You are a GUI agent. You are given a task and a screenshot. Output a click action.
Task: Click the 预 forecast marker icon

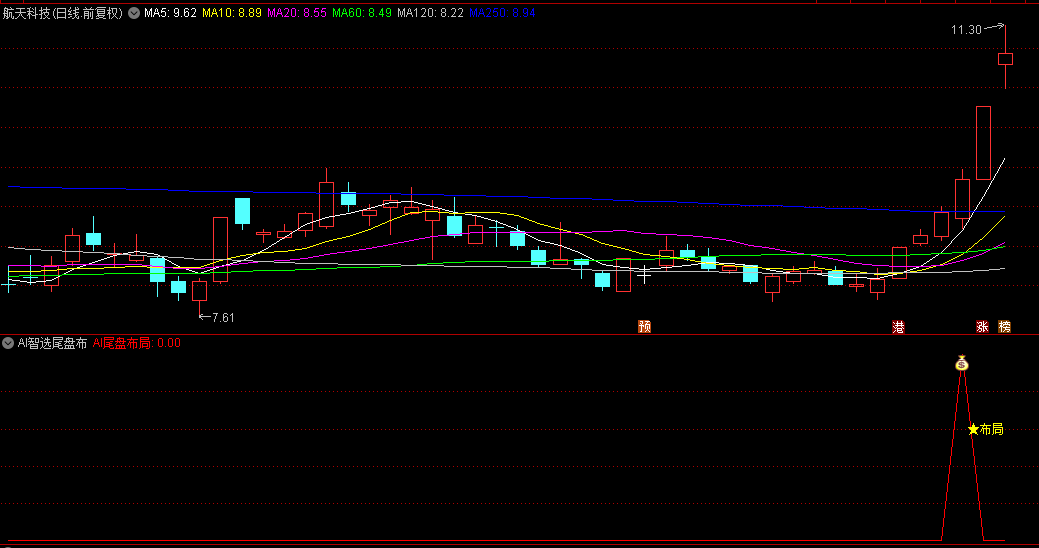[644, 326]
